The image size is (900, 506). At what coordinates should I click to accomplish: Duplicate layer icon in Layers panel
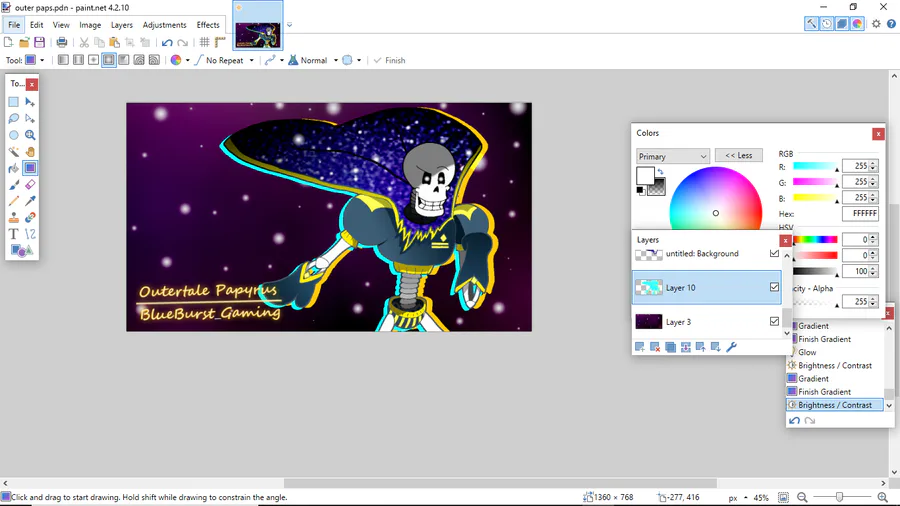pos(670,347)
